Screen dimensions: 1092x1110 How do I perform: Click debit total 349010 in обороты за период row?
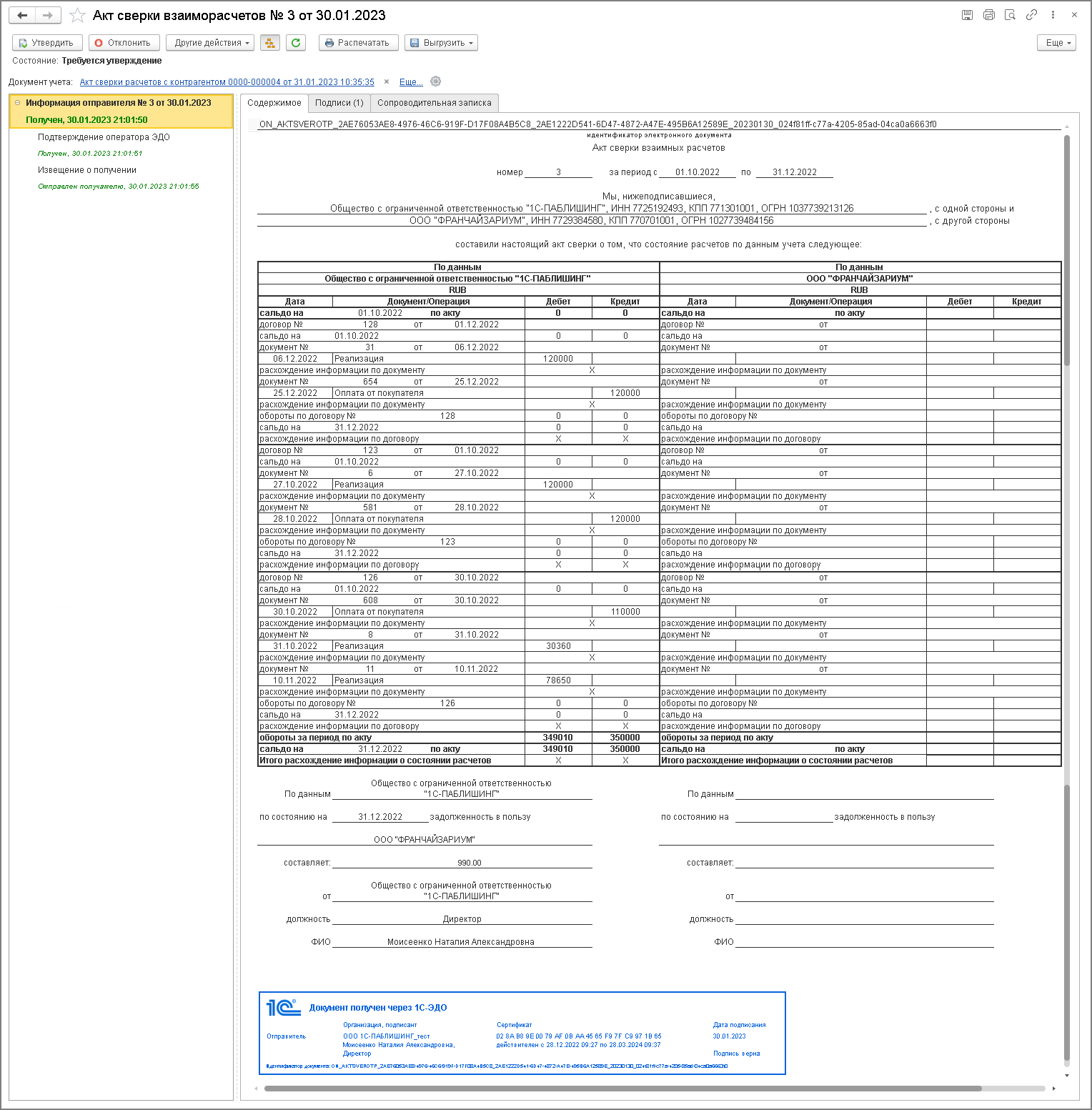pos(558,738)
